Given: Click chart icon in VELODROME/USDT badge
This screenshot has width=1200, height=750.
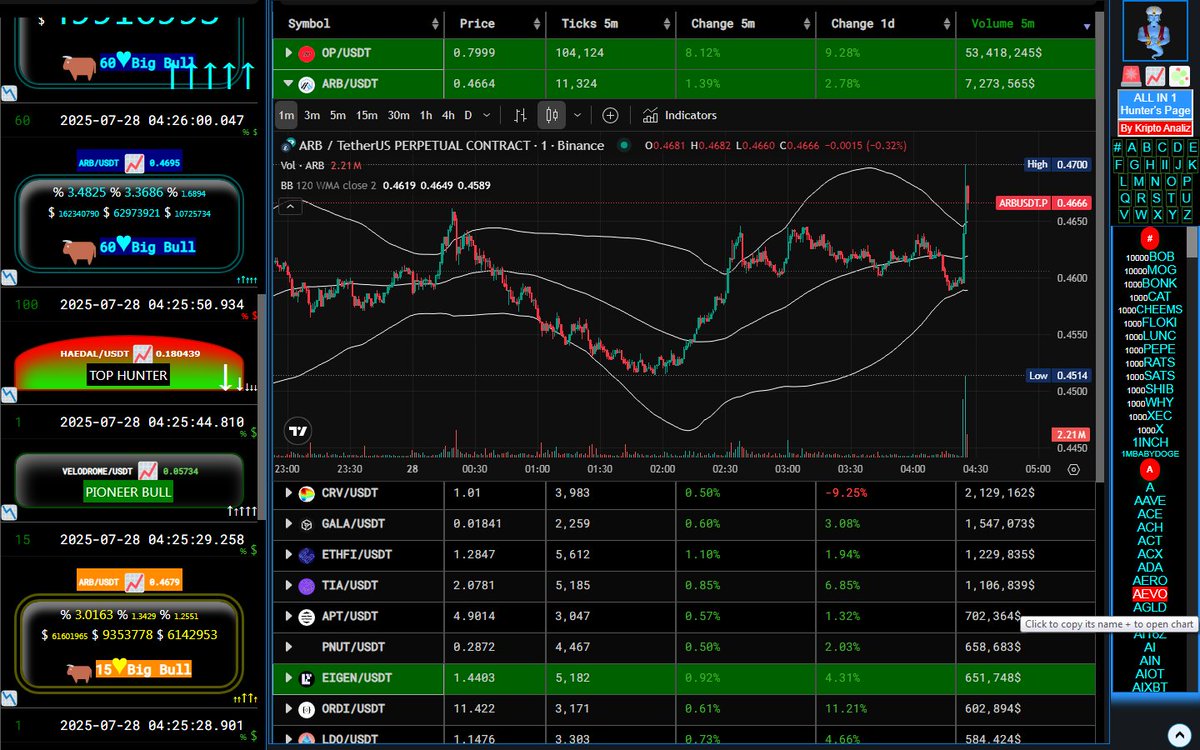Looking at the screenshot, I should tap(147, 469).
